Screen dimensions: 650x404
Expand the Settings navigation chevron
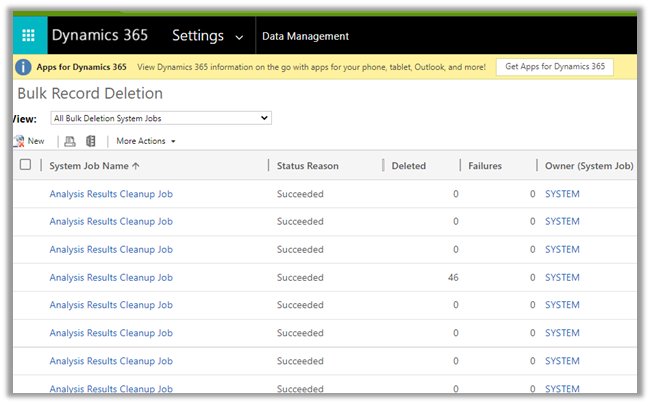coord(239,37)
